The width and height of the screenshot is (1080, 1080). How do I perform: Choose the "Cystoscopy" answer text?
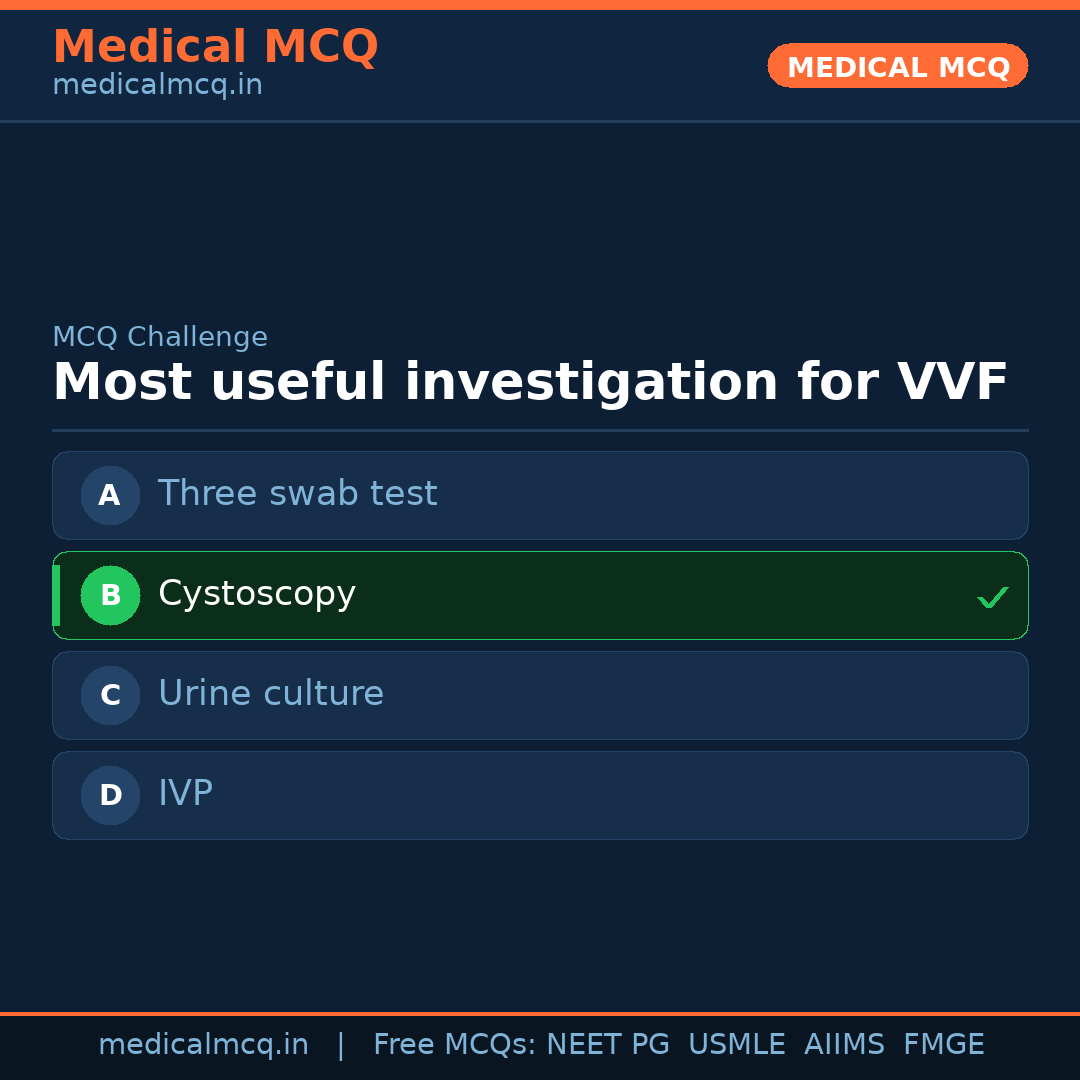(257, 594)
